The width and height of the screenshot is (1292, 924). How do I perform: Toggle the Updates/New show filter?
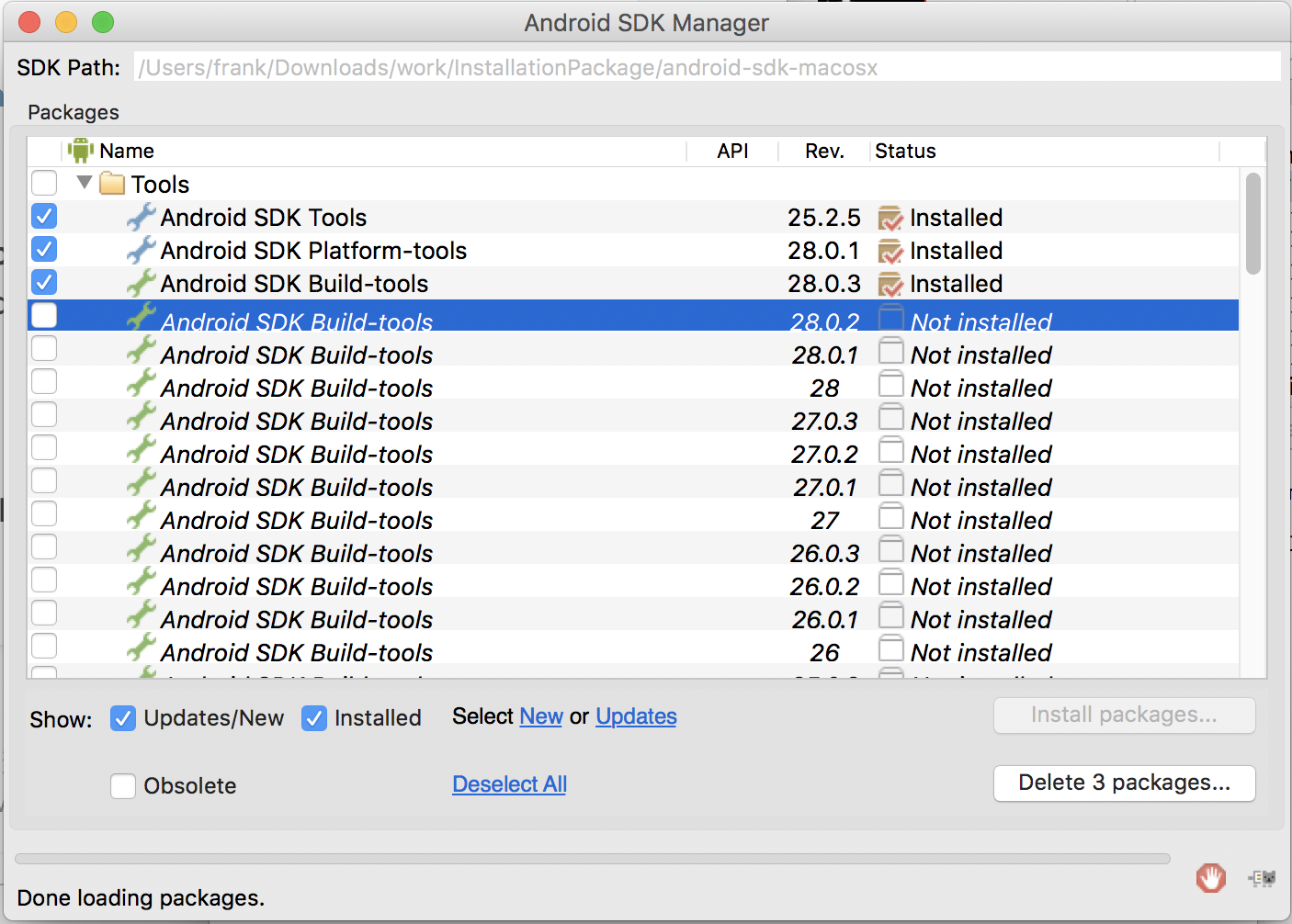click(x=123, y=718)
